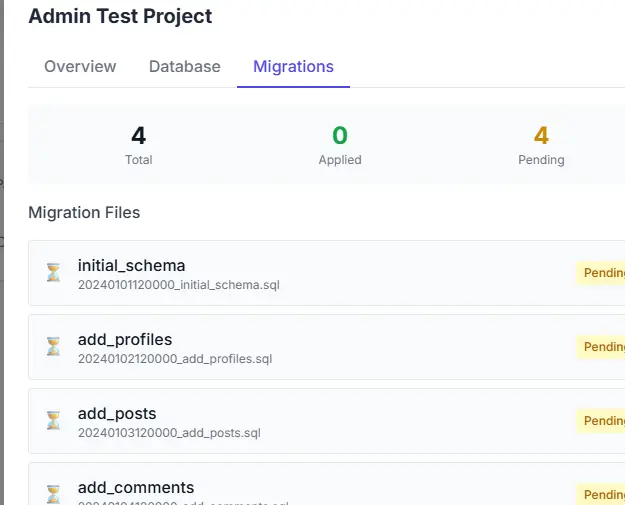Click filename 20240103120000_add_posts.sql

click(169, 433)
